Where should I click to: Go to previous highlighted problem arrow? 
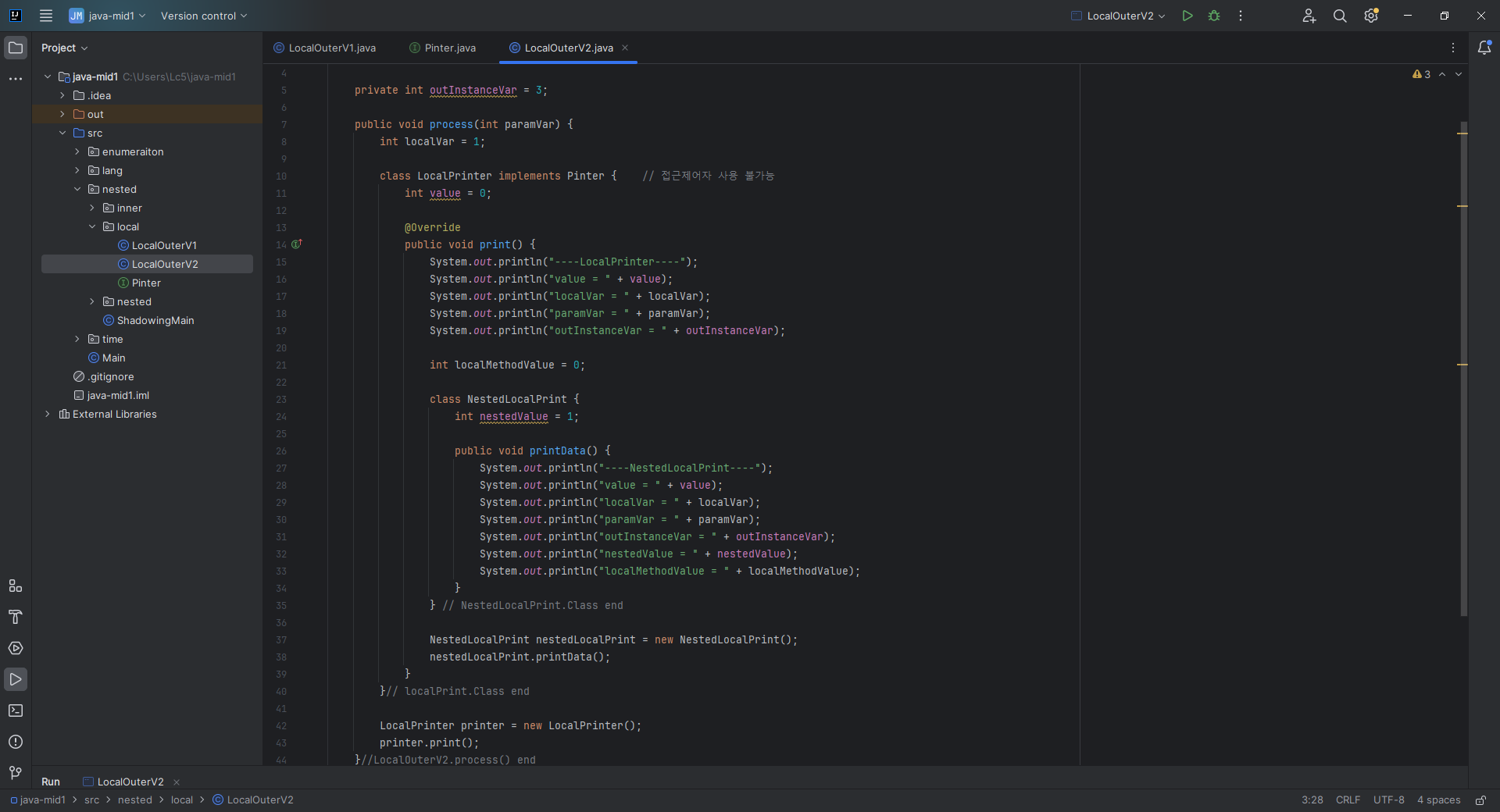pyautogui.click(x=1442, y=74)
